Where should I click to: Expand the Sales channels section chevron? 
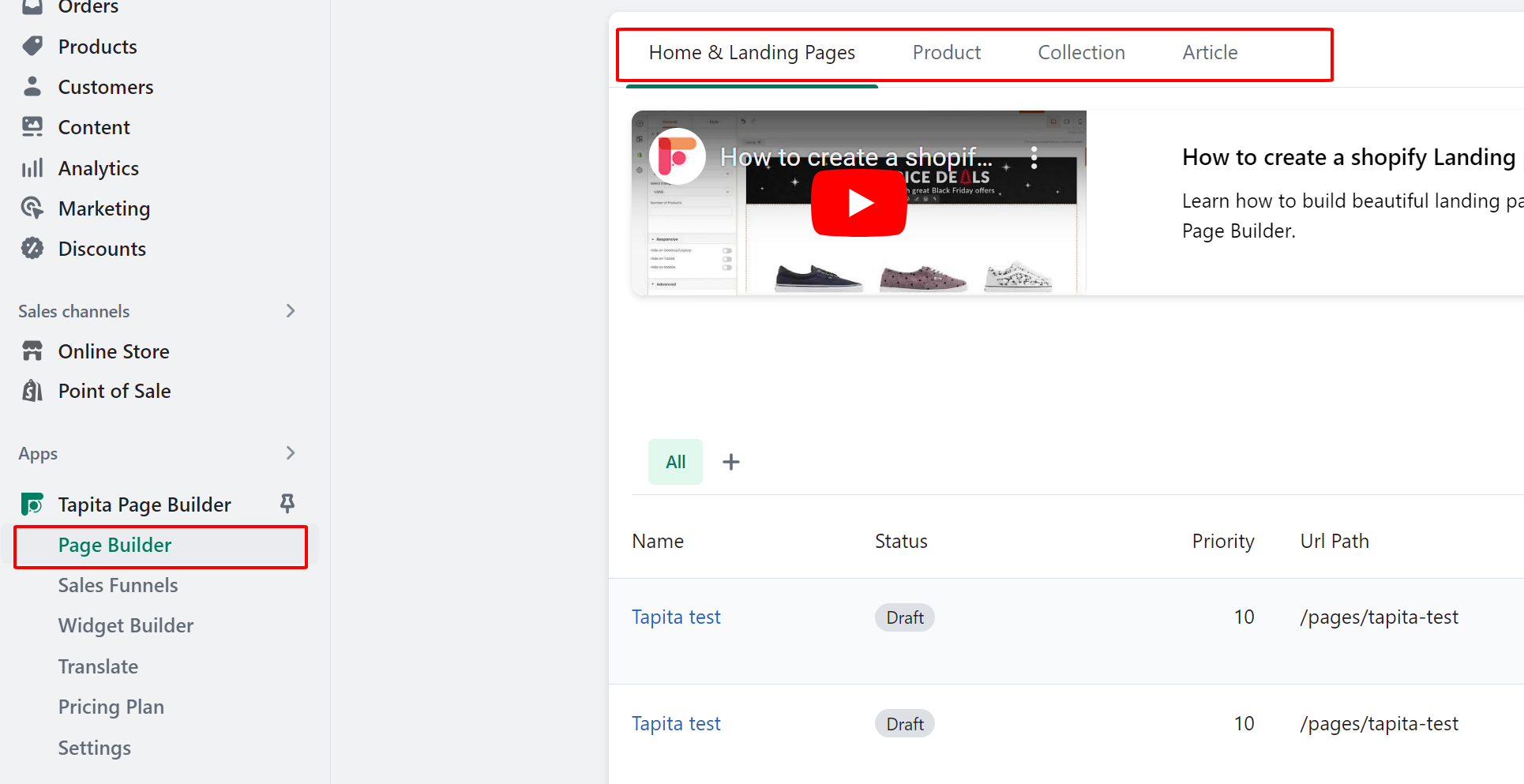point(291,311)
